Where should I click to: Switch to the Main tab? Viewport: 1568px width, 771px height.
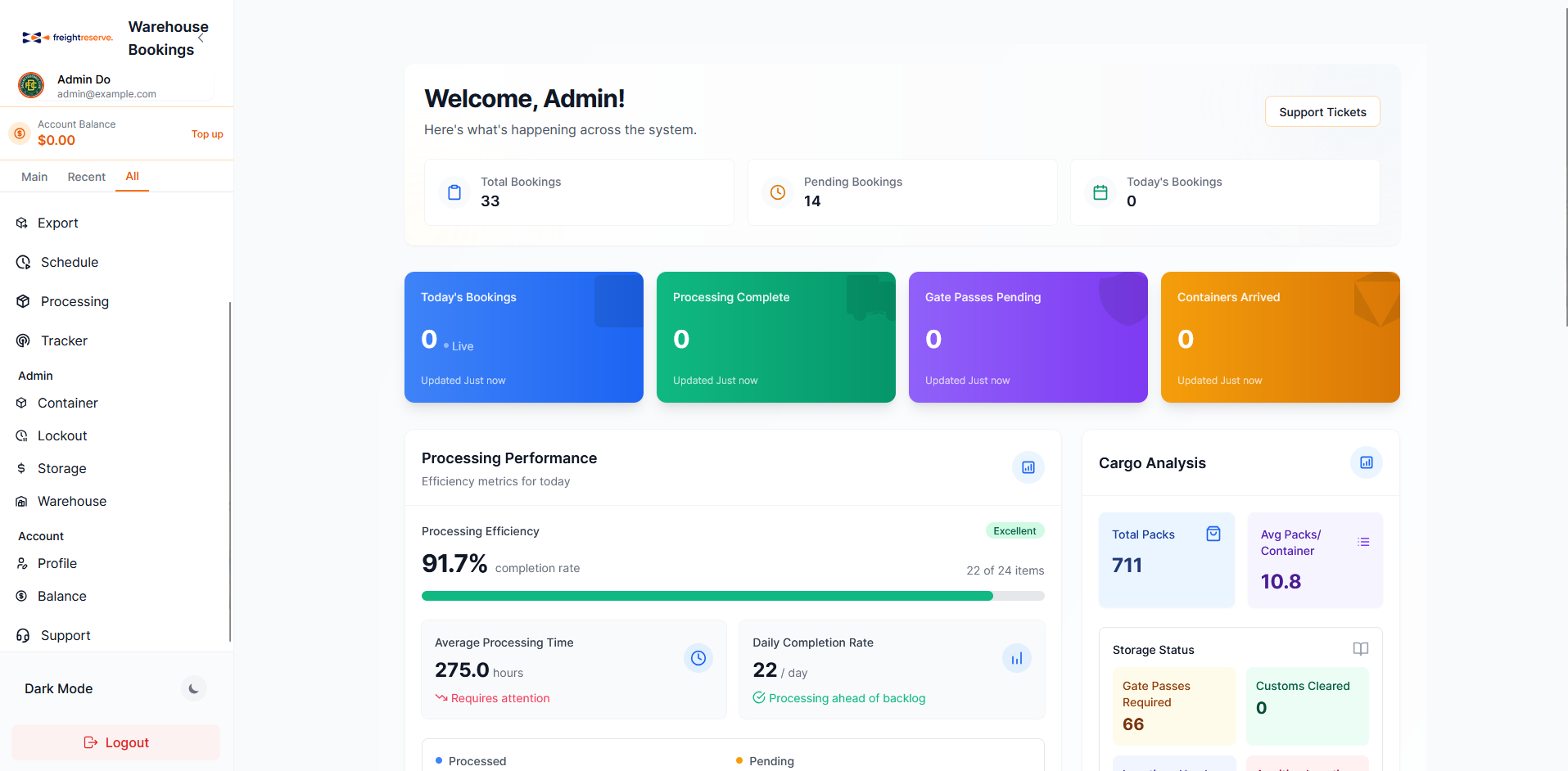point(34,177)
